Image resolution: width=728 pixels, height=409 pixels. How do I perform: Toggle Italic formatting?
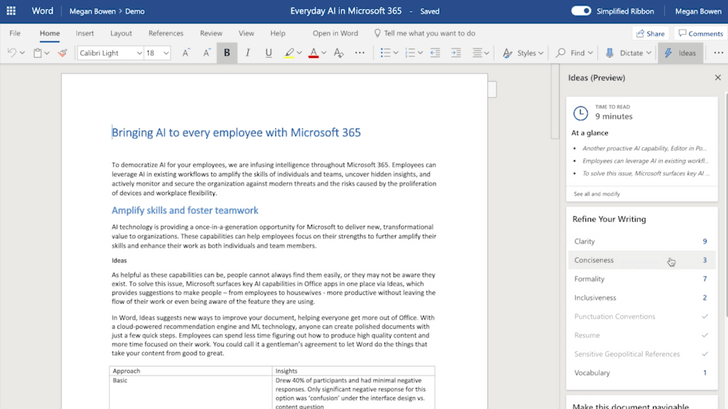(x=247, y=53)
